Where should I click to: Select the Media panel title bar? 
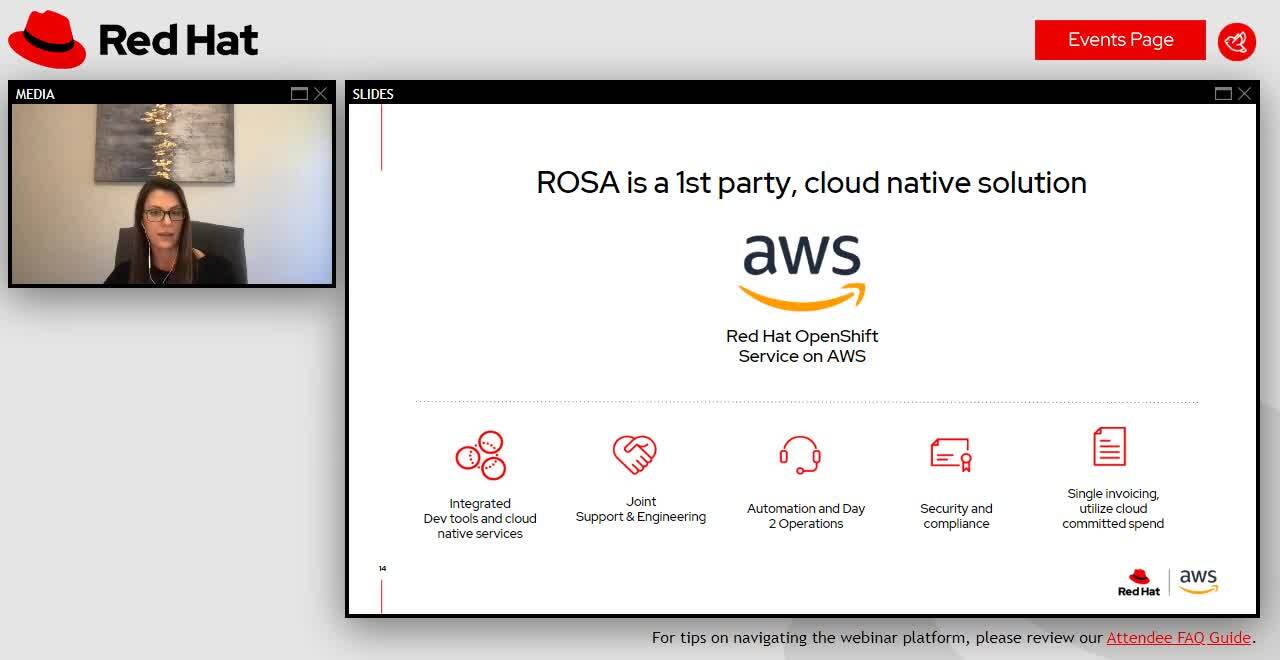pos(150,94)
